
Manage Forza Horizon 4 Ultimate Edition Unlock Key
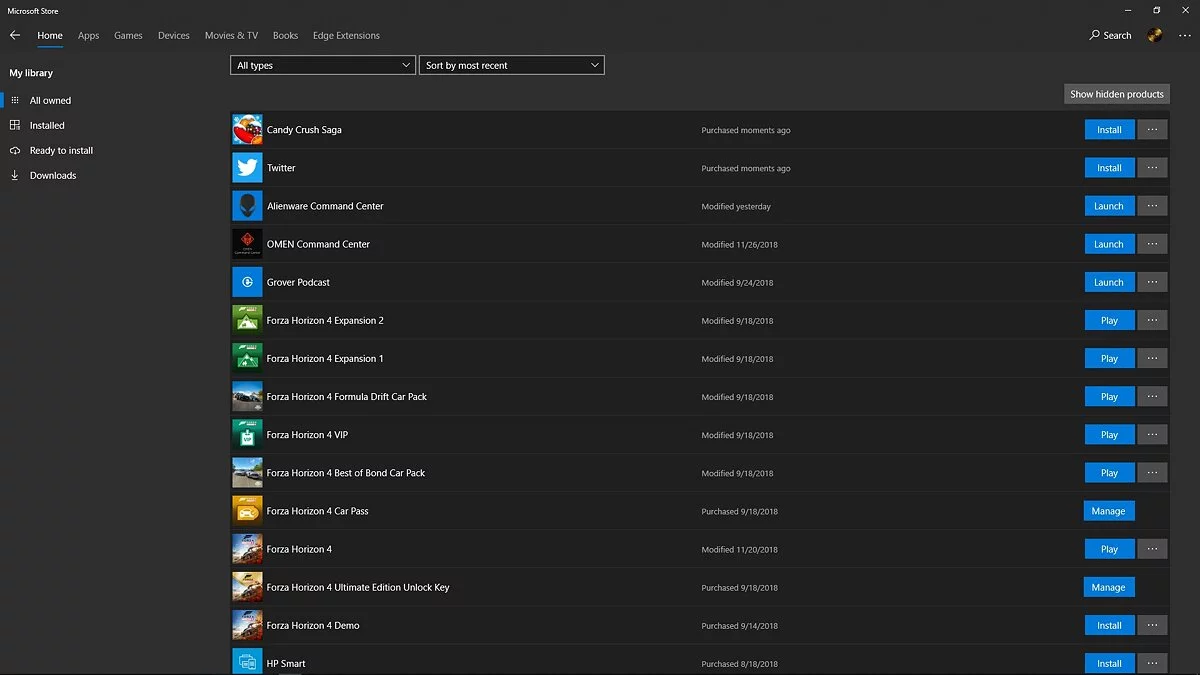pyautogui.click(x=1108, y=587)
